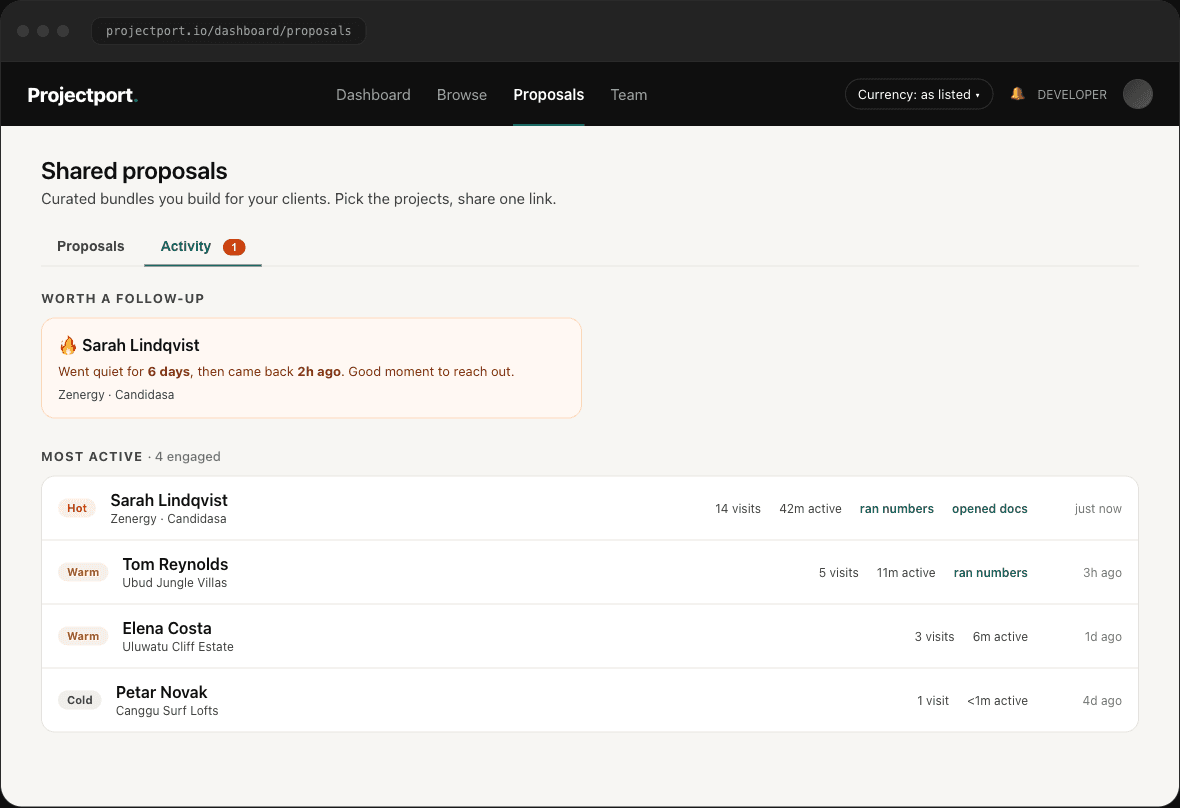This screenshot has width=1180, height=808.
Task: Click the "14 visits" stat
Action: 738,509
